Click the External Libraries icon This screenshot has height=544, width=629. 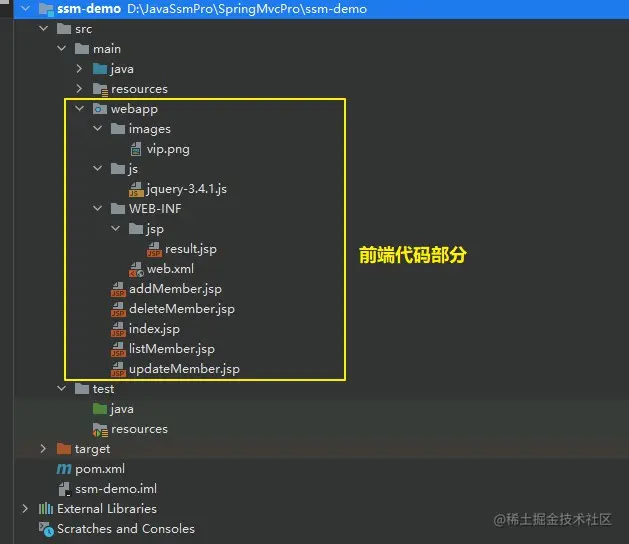(46, 509)
